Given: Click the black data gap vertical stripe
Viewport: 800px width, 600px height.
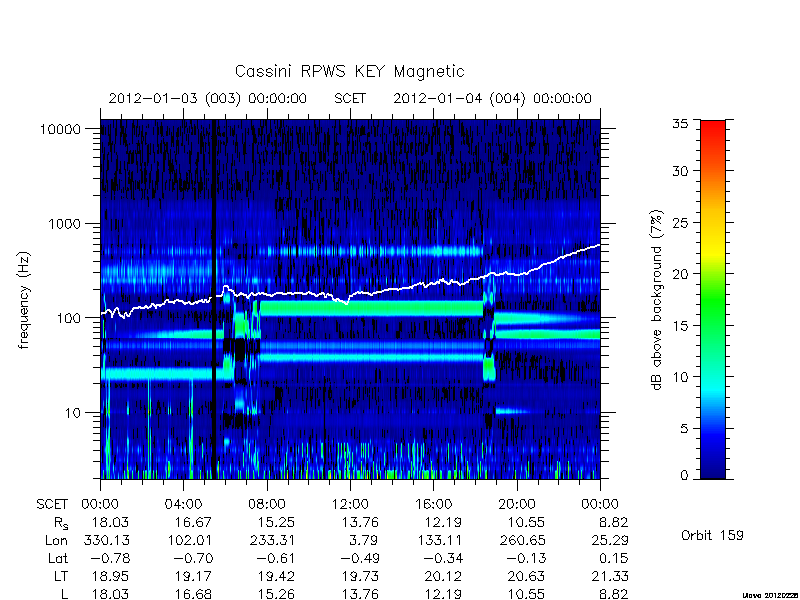Looking at the screenshot, I should click(x=214, y=299).
